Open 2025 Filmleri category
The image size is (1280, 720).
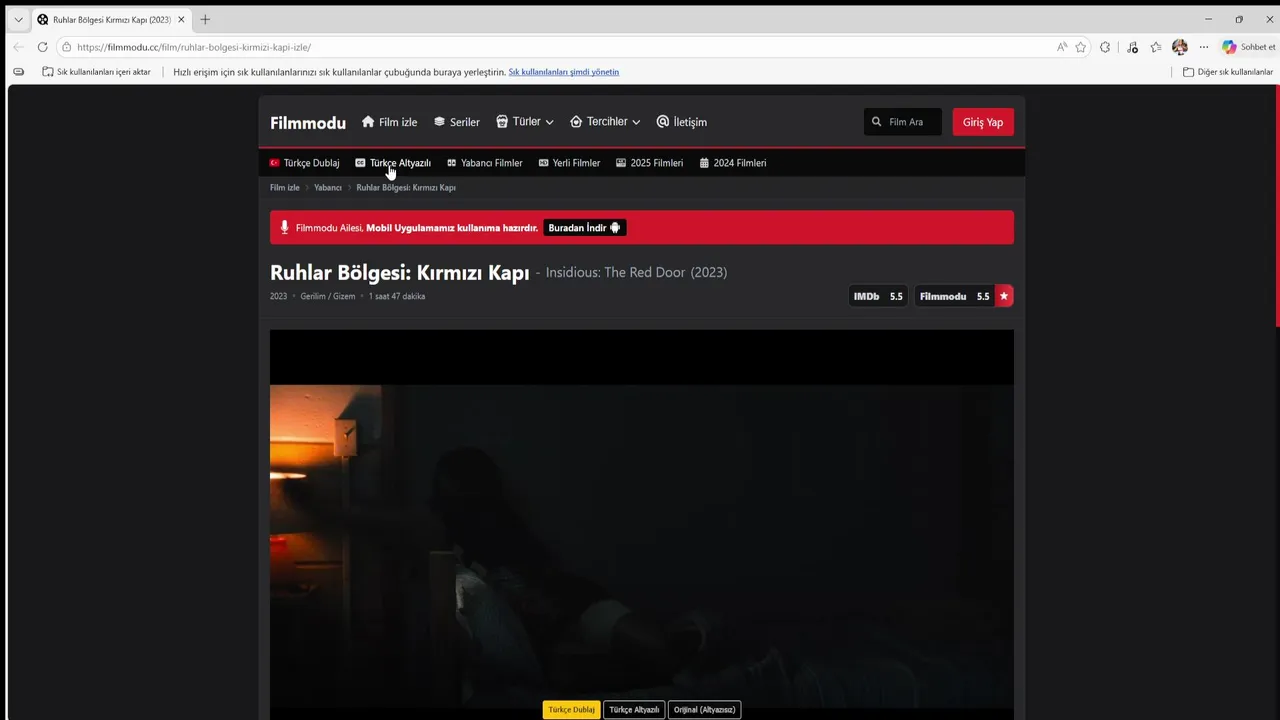pyautogui.click(x=650, y=163)
